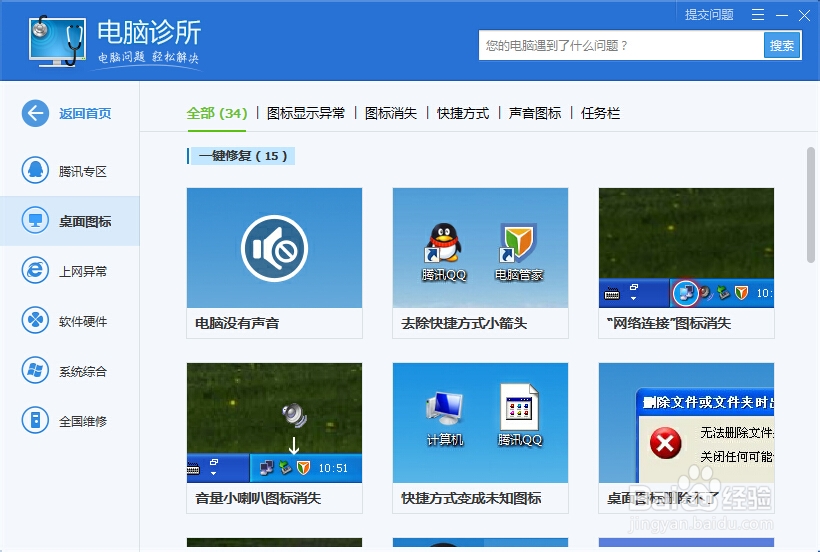
Task: Click the search box 您的电脑遇到了什么问题
Action: 621,45
